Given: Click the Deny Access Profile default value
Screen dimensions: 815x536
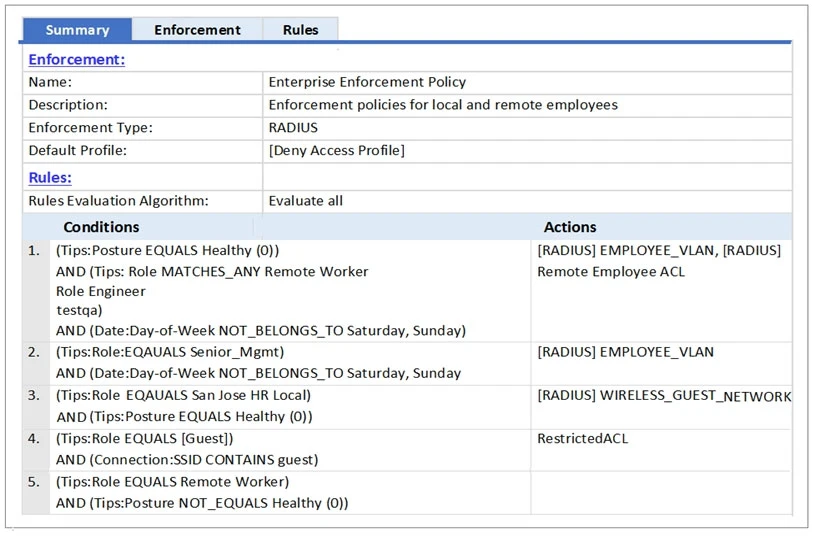Looking at the screenshot, I should point(336,151).
